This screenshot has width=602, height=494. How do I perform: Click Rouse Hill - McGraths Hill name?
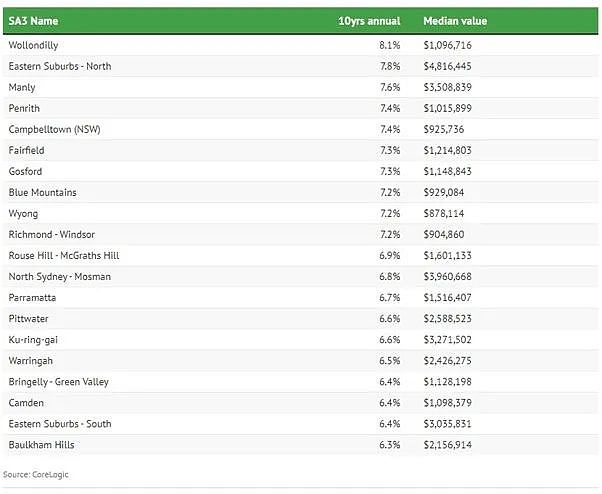(64, 256)
